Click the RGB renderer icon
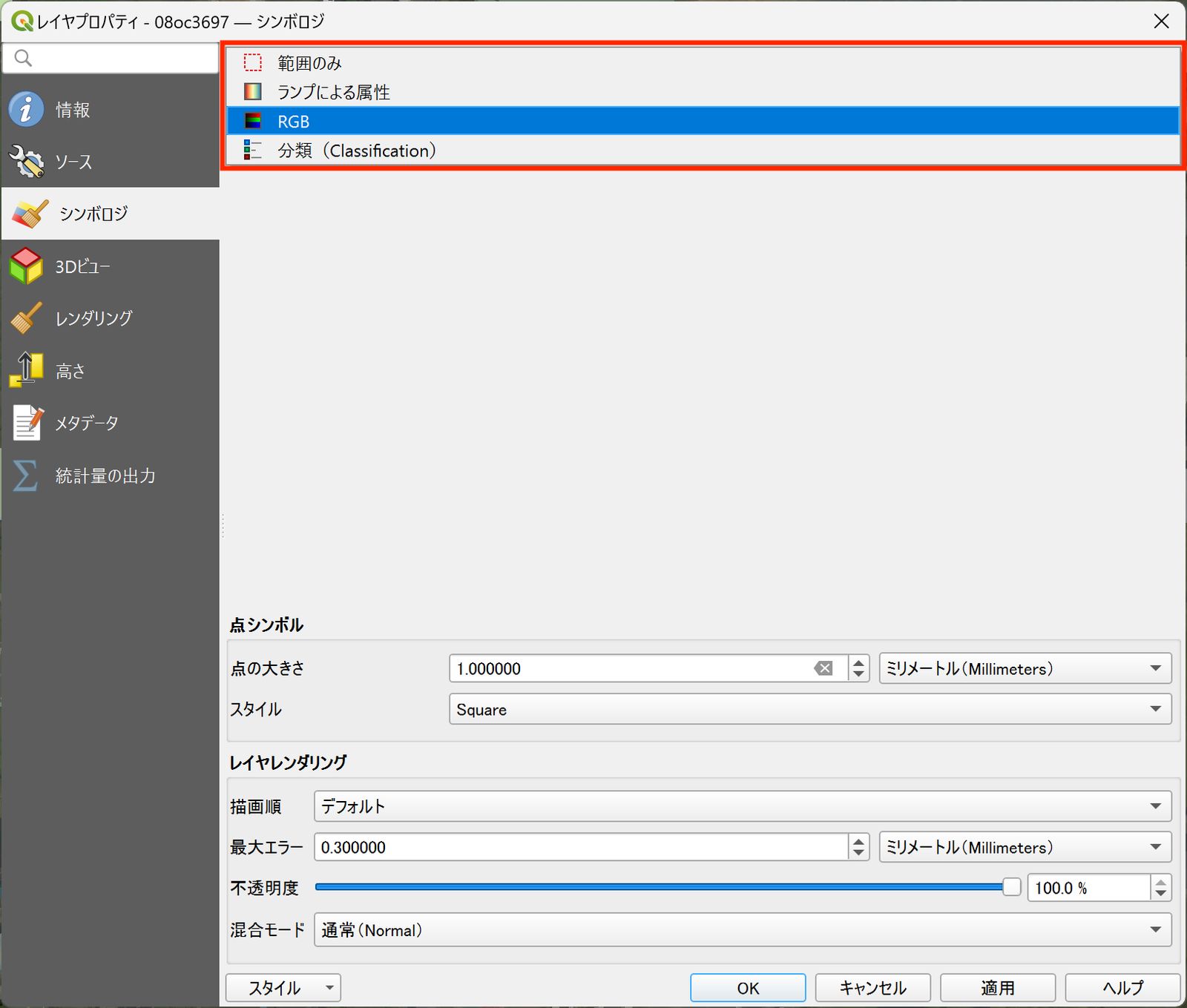Screen dimensions: 1187x1008 (x=253, y=121)
